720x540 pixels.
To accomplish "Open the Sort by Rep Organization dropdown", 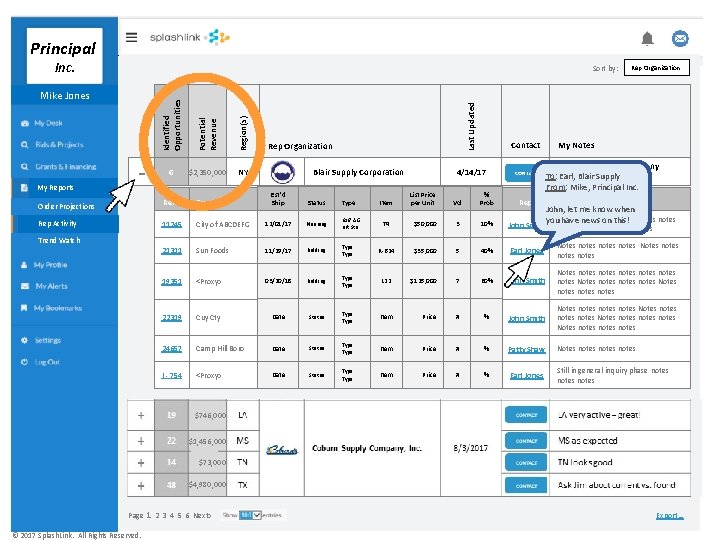I will 657,68.
